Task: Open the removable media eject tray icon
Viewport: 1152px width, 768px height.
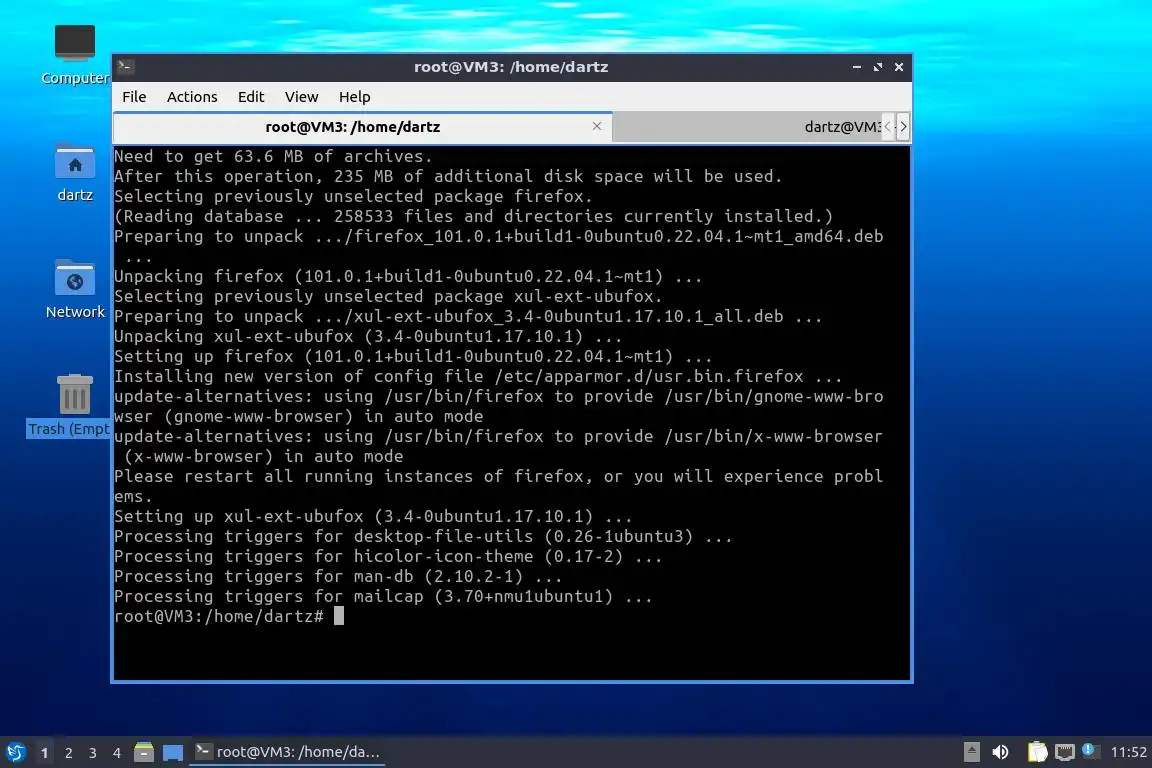Action: 971,752
